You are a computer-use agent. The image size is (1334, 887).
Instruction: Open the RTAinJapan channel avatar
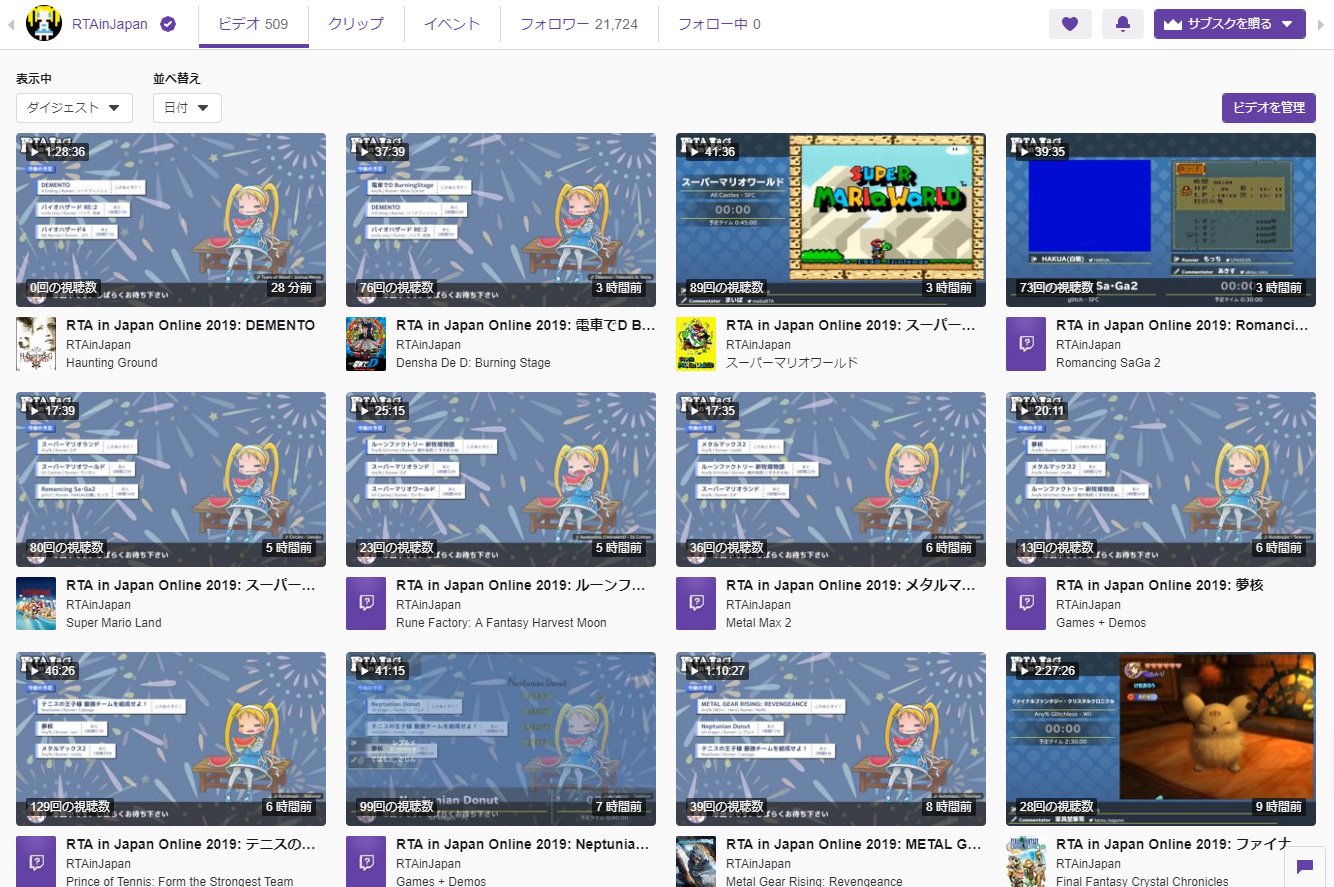click(43, 24)
